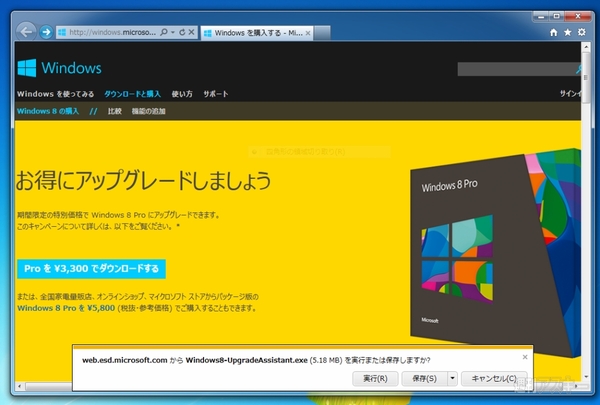The image size is (600, 405).
Task: Click the Windows 8 Pro box image
Action: click(x=496, y=253)
